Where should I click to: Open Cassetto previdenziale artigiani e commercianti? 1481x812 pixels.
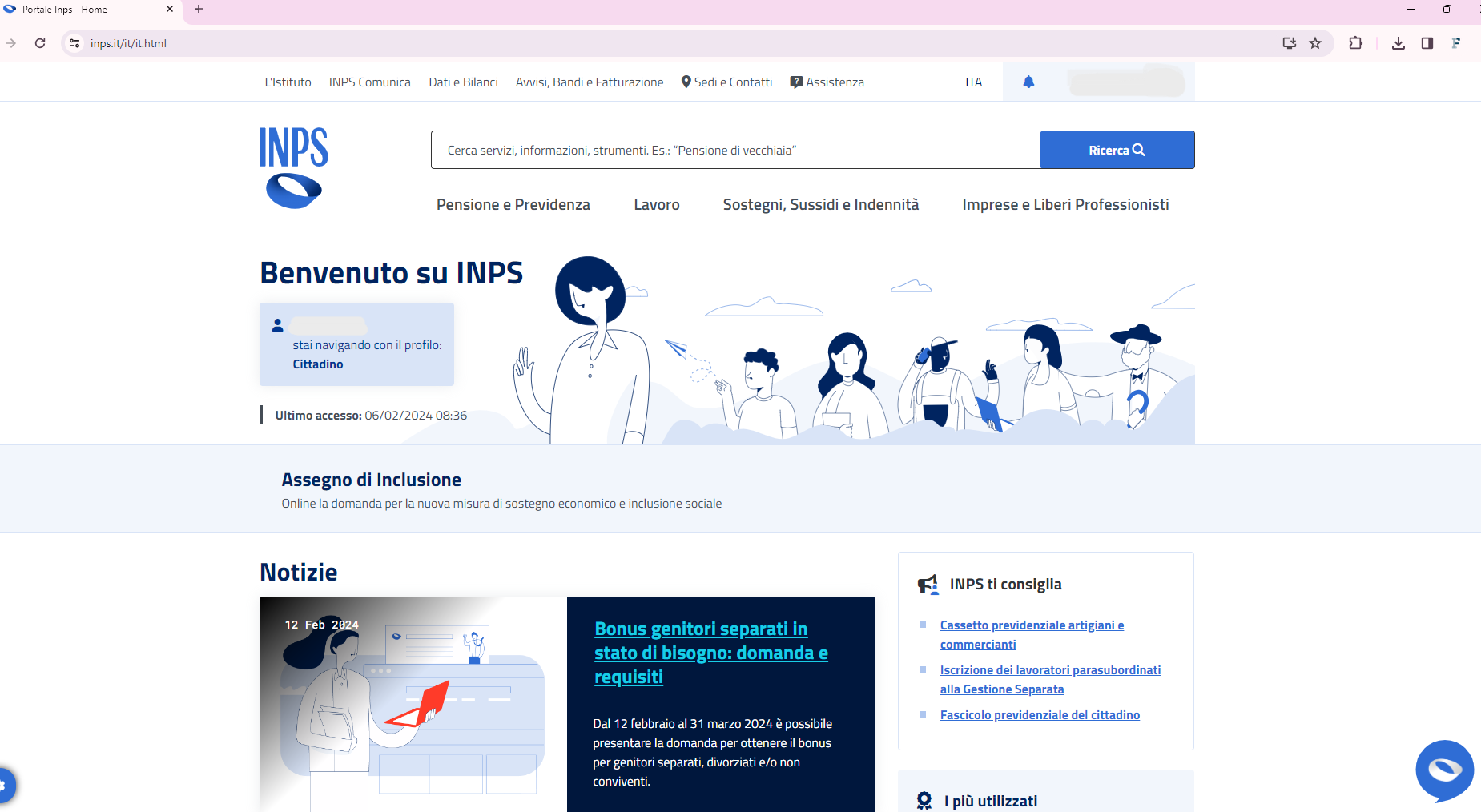click(1032, 635)
